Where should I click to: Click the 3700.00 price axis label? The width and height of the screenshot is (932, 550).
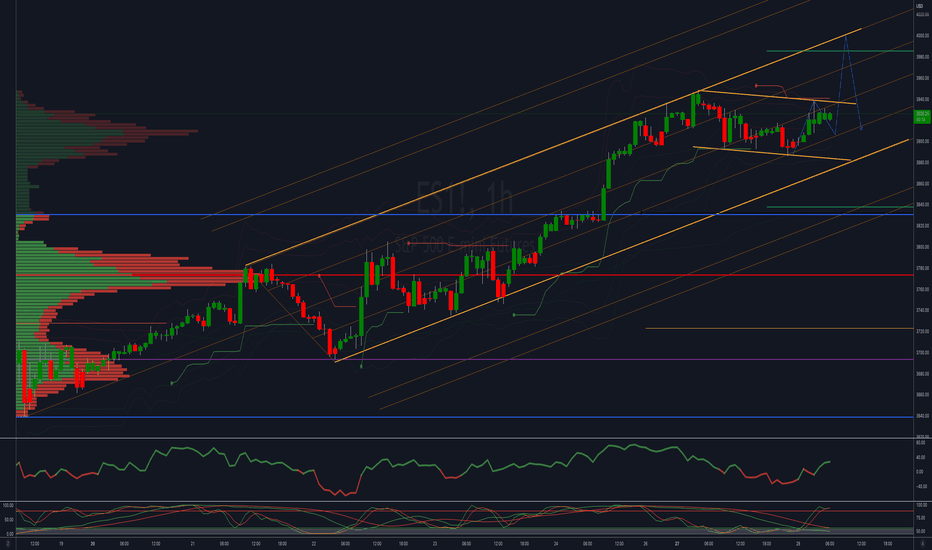coord(922,353)
